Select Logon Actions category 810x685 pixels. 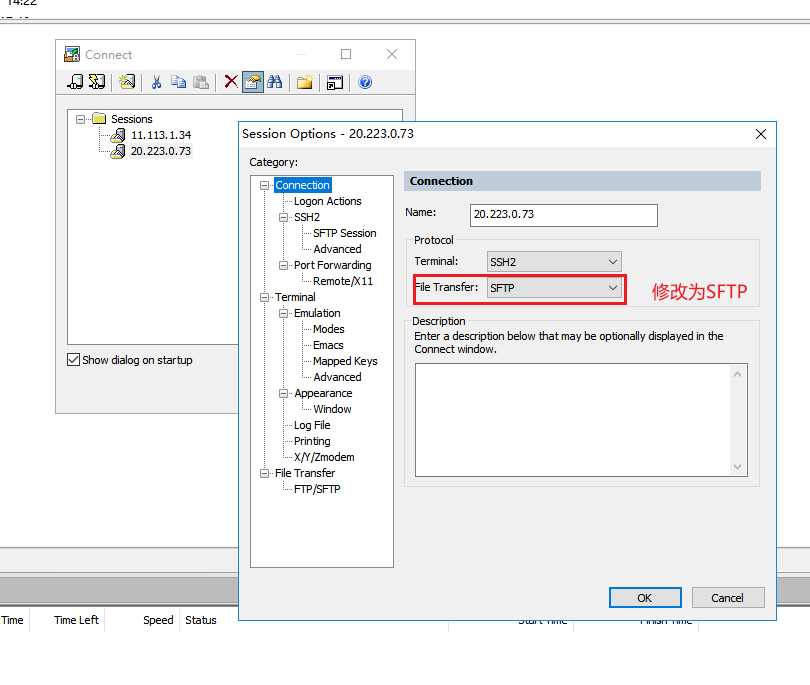click(x=328, y=201)
